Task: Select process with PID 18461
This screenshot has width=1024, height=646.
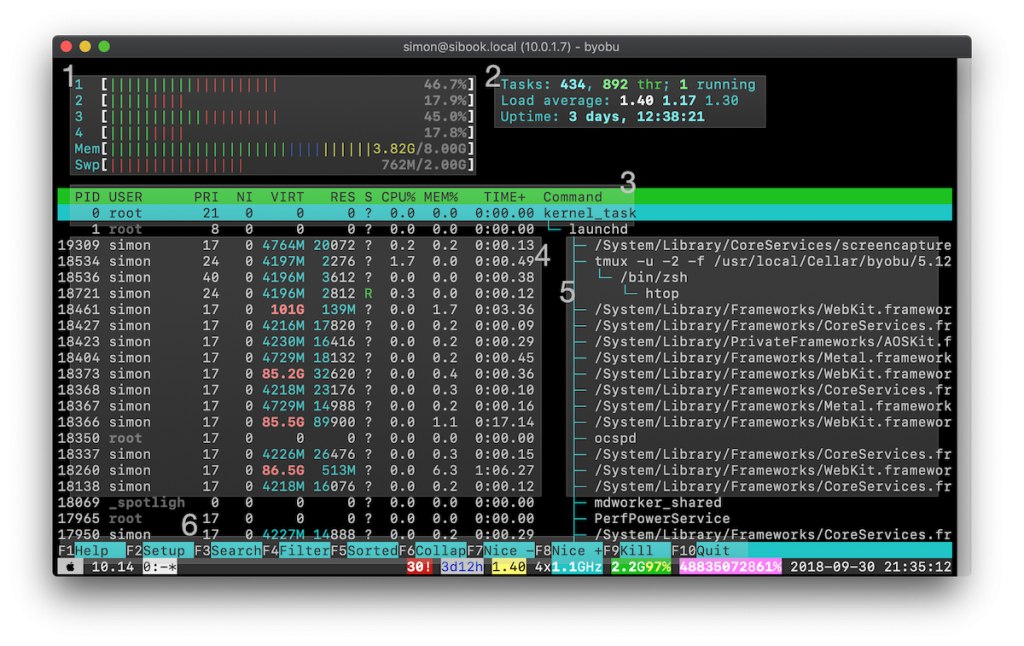Action: 504,310
